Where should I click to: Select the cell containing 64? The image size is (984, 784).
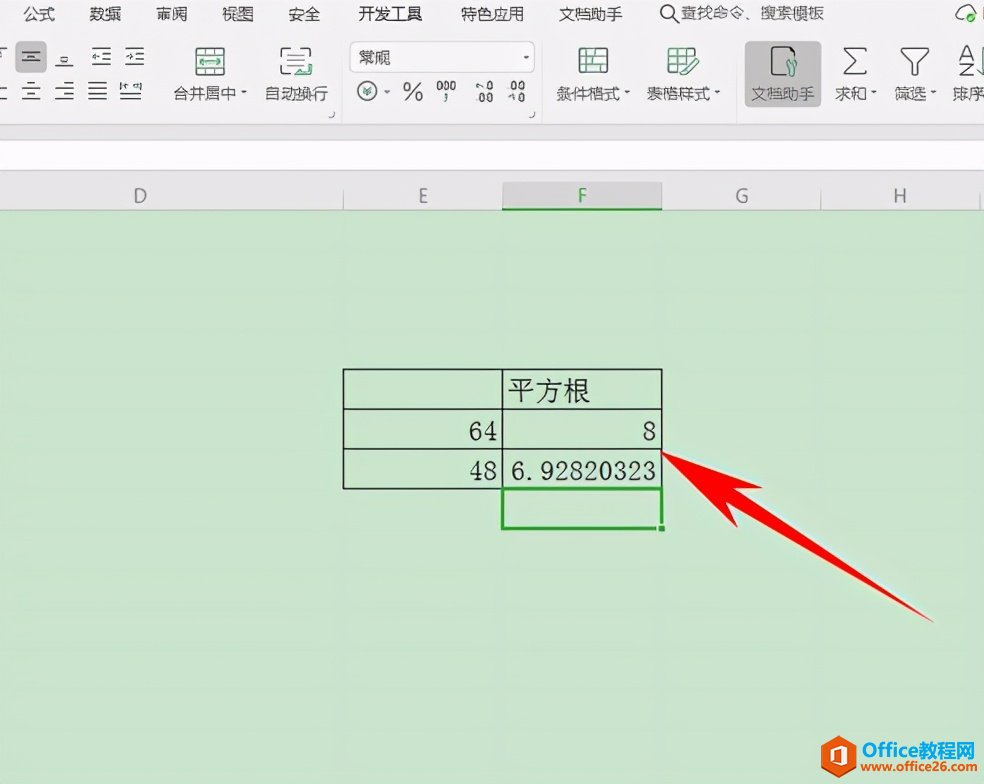[x=423, y=429]
